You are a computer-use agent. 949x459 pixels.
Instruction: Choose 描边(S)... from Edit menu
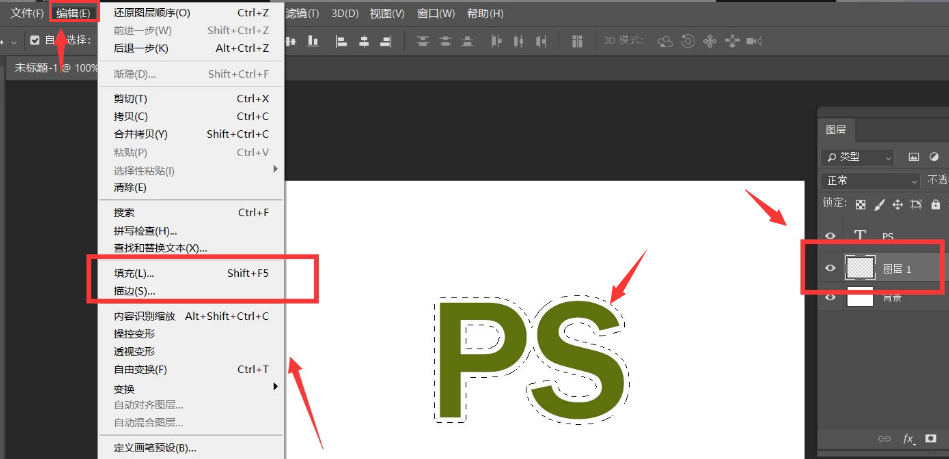click(134, 291)
